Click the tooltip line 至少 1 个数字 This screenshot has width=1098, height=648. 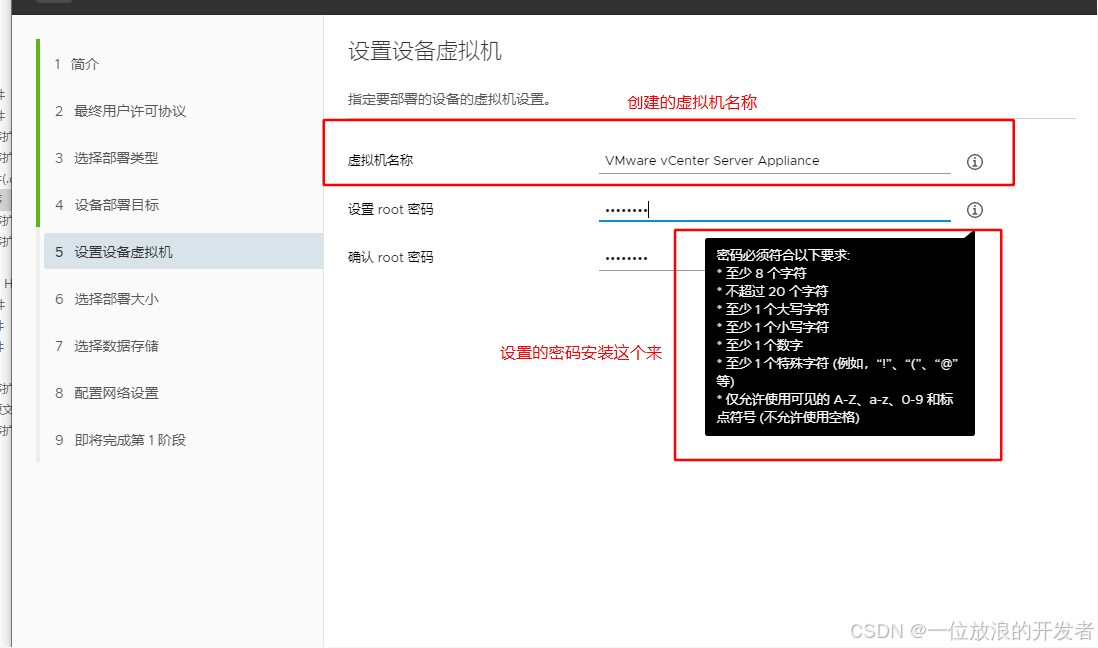pyautogui.click(x=759, y=345)
